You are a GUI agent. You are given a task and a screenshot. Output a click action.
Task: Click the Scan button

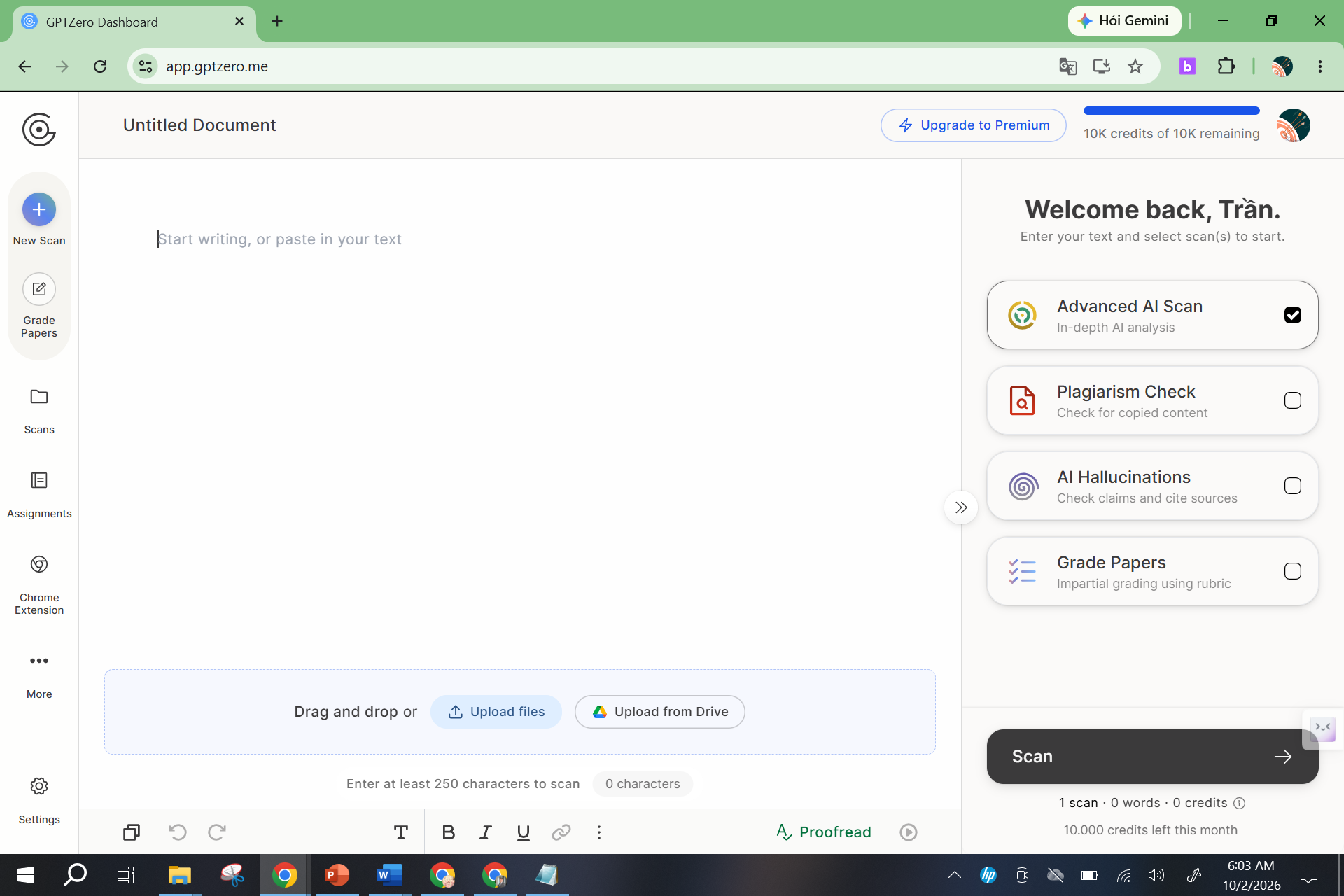tap(1152, 757)
